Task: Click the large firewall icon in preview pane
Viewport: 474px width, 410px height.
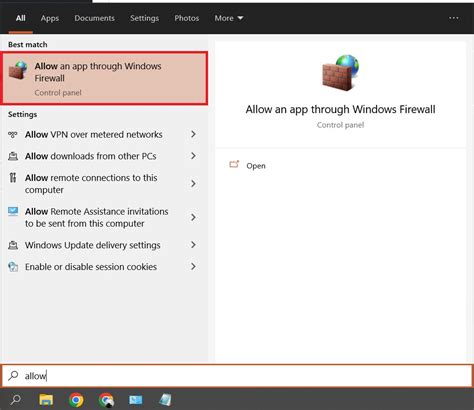Action: [341, 73]
